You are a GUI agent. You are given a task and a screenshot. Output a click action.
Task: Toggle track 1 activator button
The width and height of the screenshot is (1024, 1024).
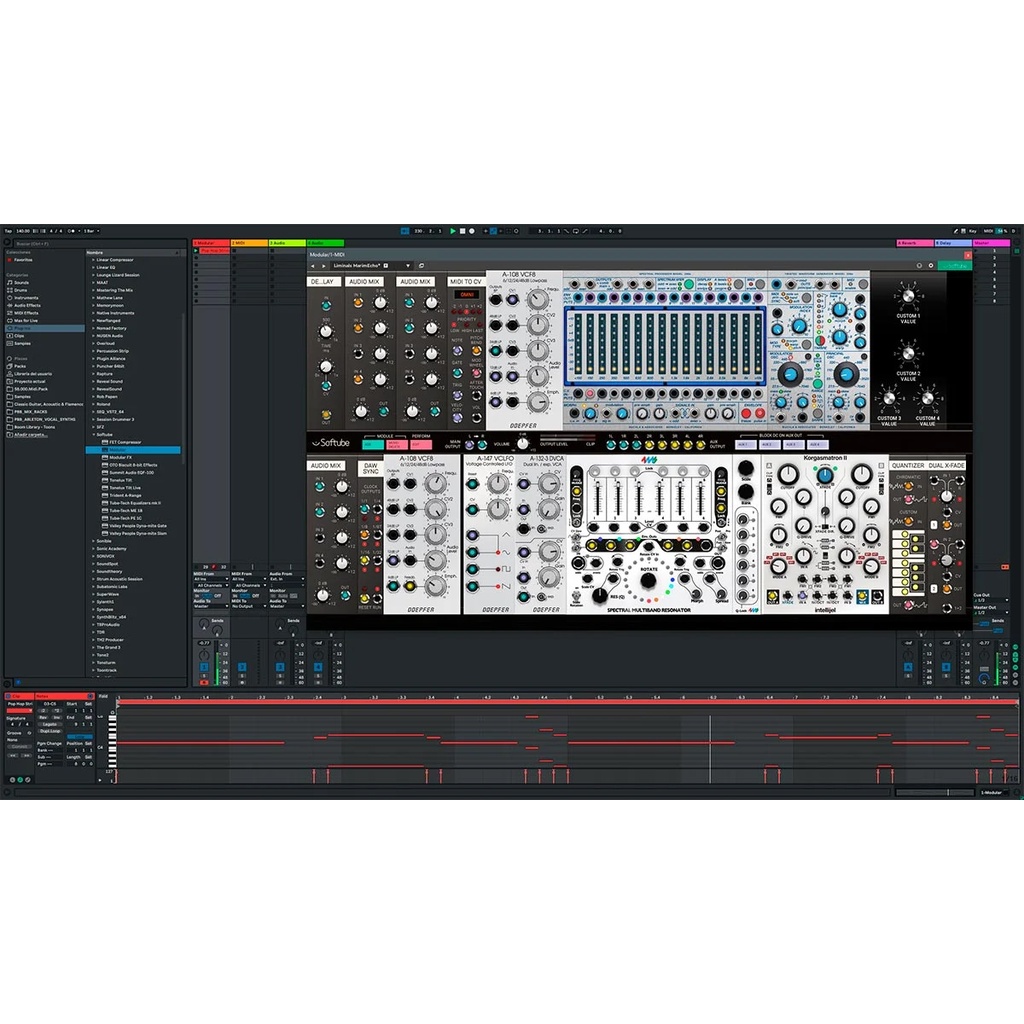tap(204, 667)
